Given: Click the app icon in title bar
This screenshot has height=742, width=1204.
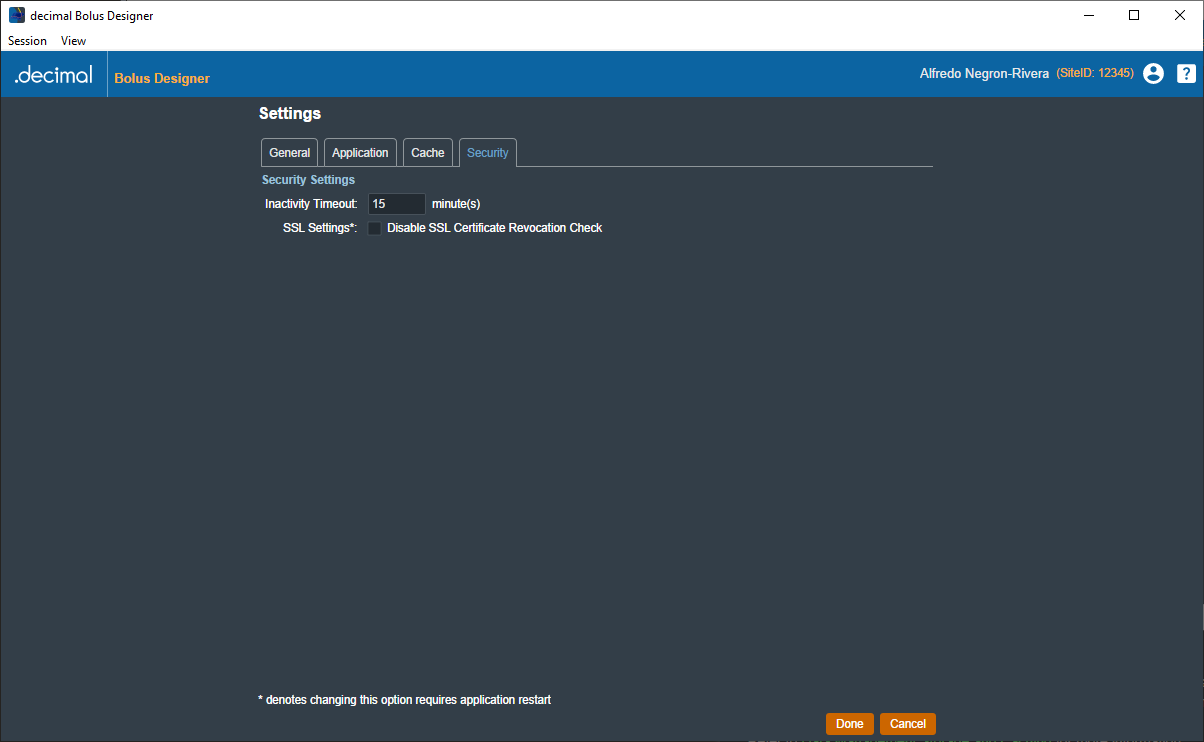Looking at the screenshot, I should [17, 16].
